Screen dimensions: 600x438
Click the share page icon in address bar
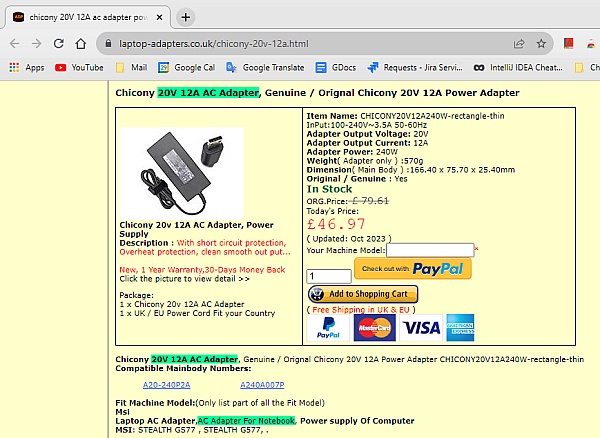(x=519, y=44)
